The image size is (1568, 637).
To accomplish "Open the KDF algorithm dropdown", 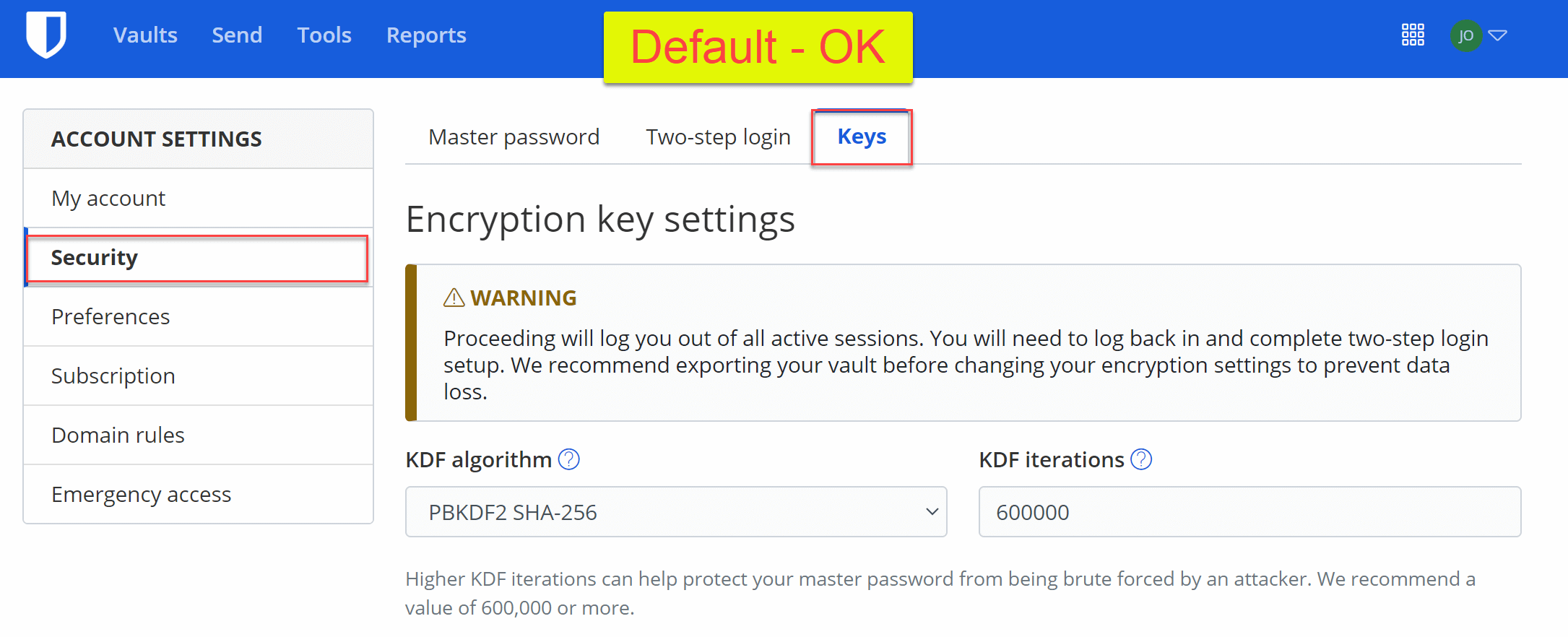I will (x=676, y=512).
